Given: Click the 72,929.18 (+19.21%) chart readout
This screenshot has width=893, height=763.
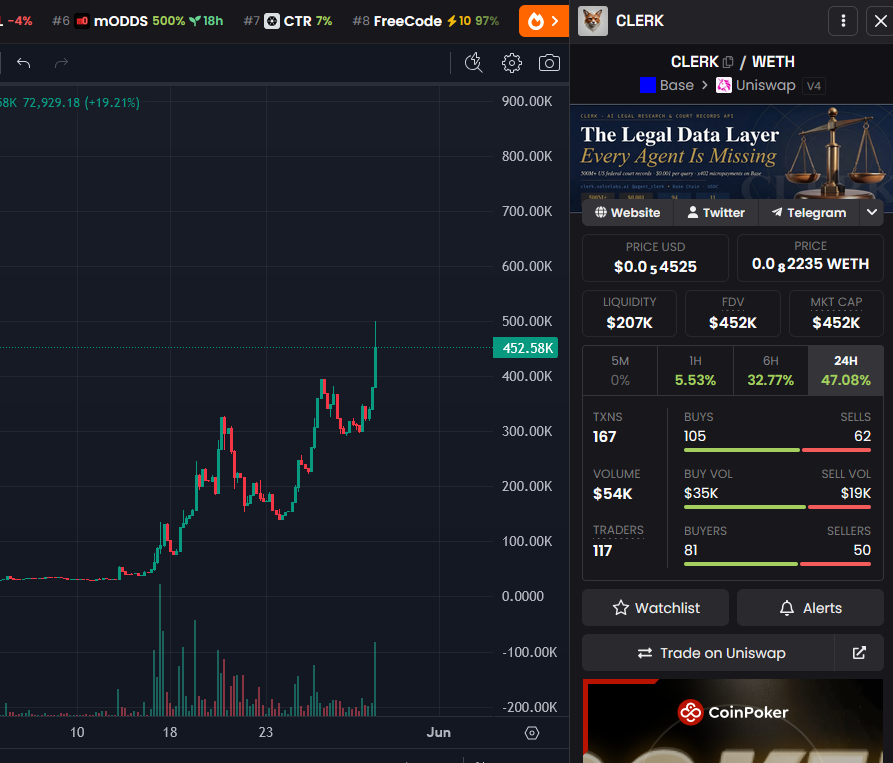Looking at the screenshot, I should (81, 102).
